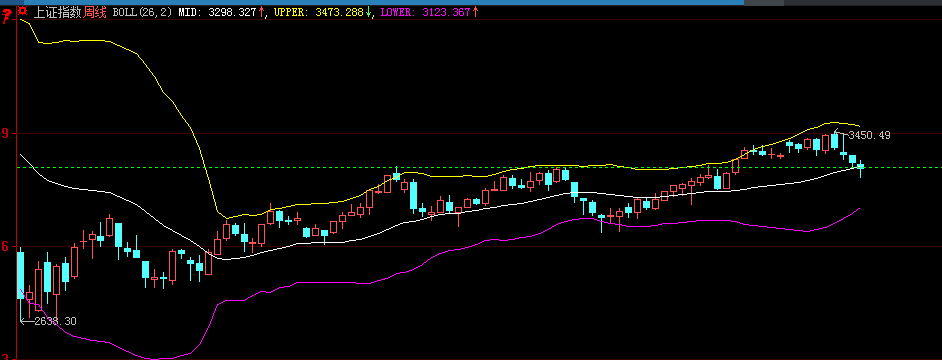The width and height of the screenshot is (942, 360).
Task: Click the yellow UPPER: 3473.288 readout
Action: tap(318, 12)
